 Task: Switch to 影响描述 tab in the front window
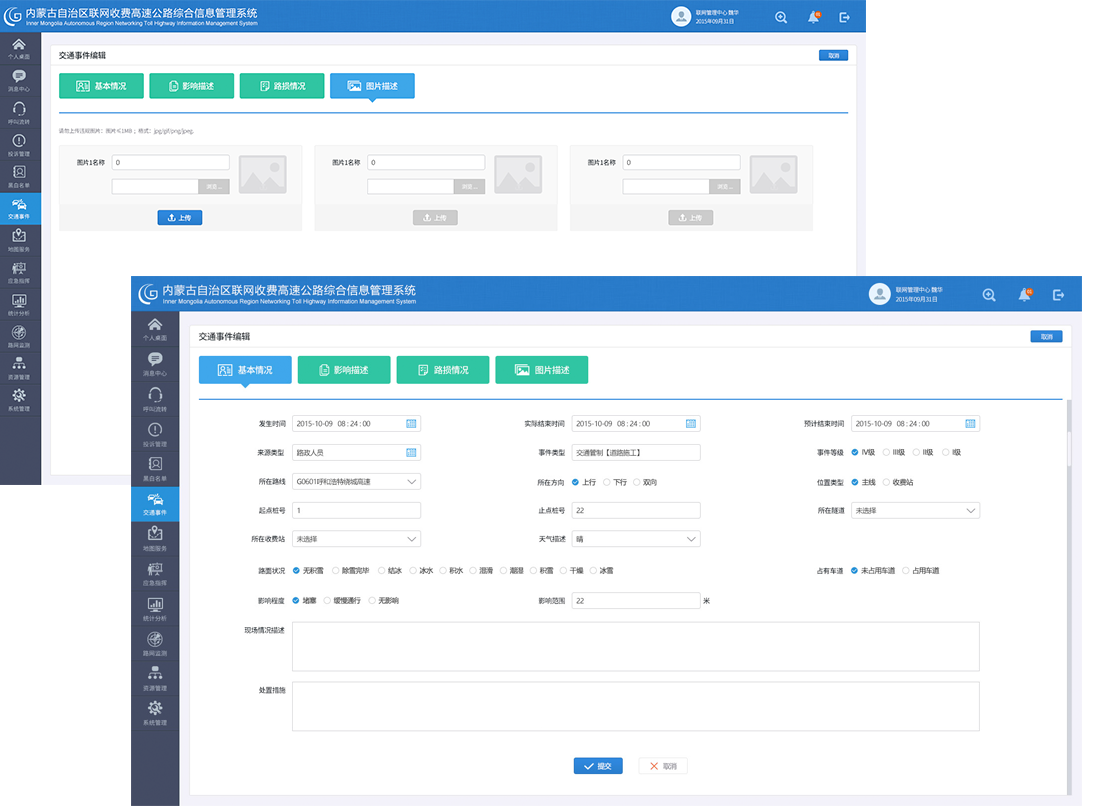343,370
